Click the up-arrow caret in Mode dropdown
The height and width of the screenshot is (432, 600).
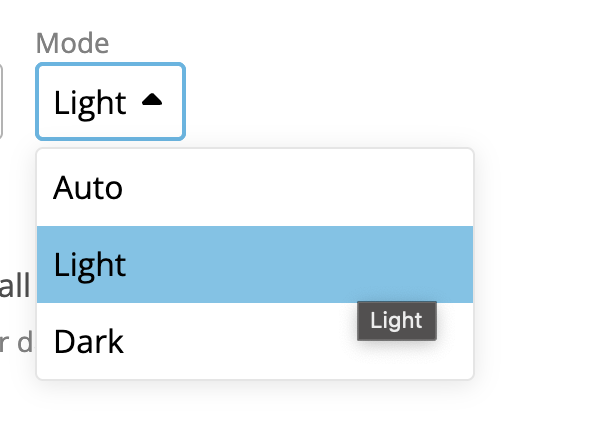[x=152, y=100]
